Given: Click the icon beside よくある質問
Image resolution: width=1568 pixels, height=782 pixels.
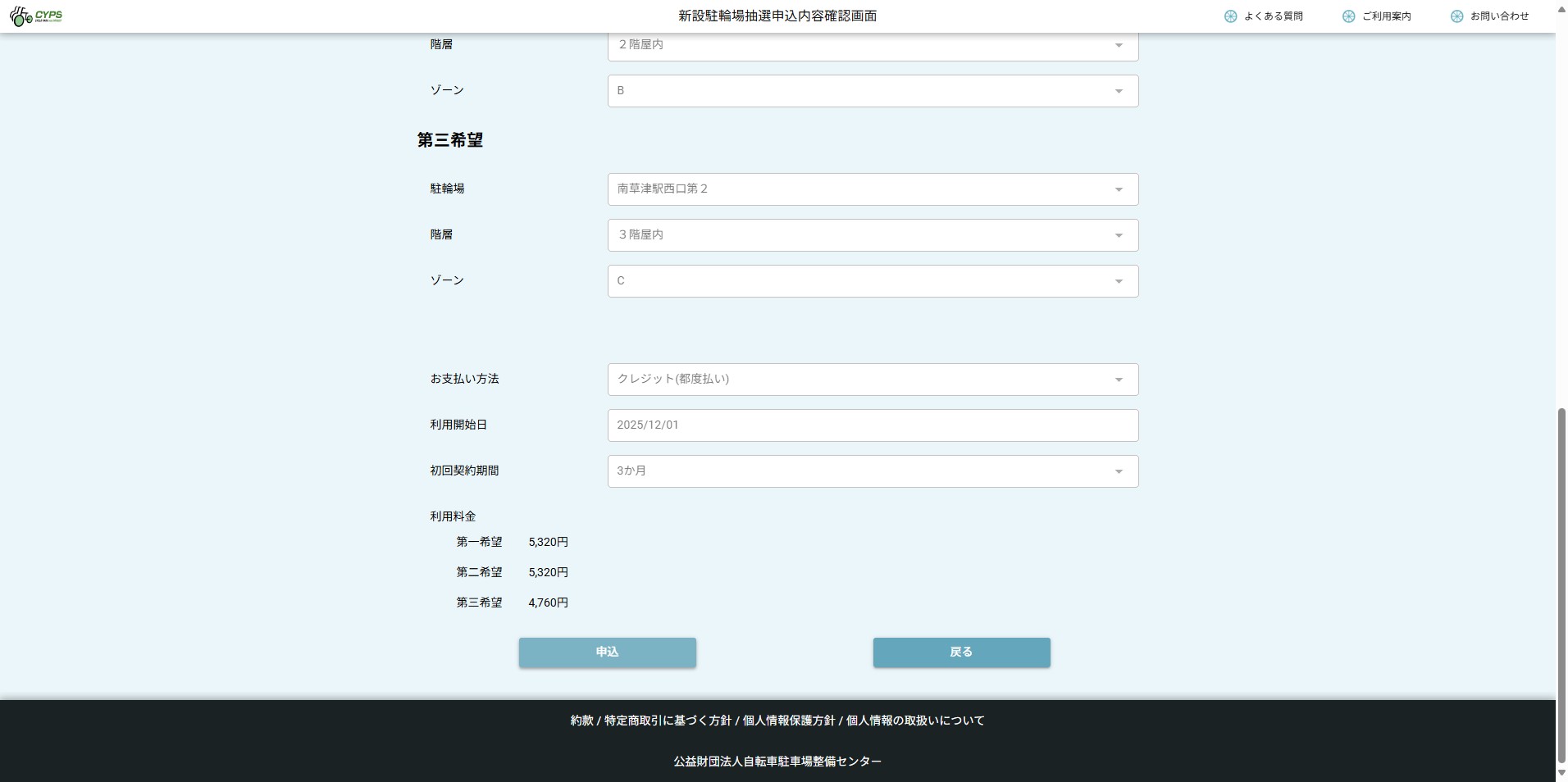Looking at the screenshot, I should click(1230, 16).
